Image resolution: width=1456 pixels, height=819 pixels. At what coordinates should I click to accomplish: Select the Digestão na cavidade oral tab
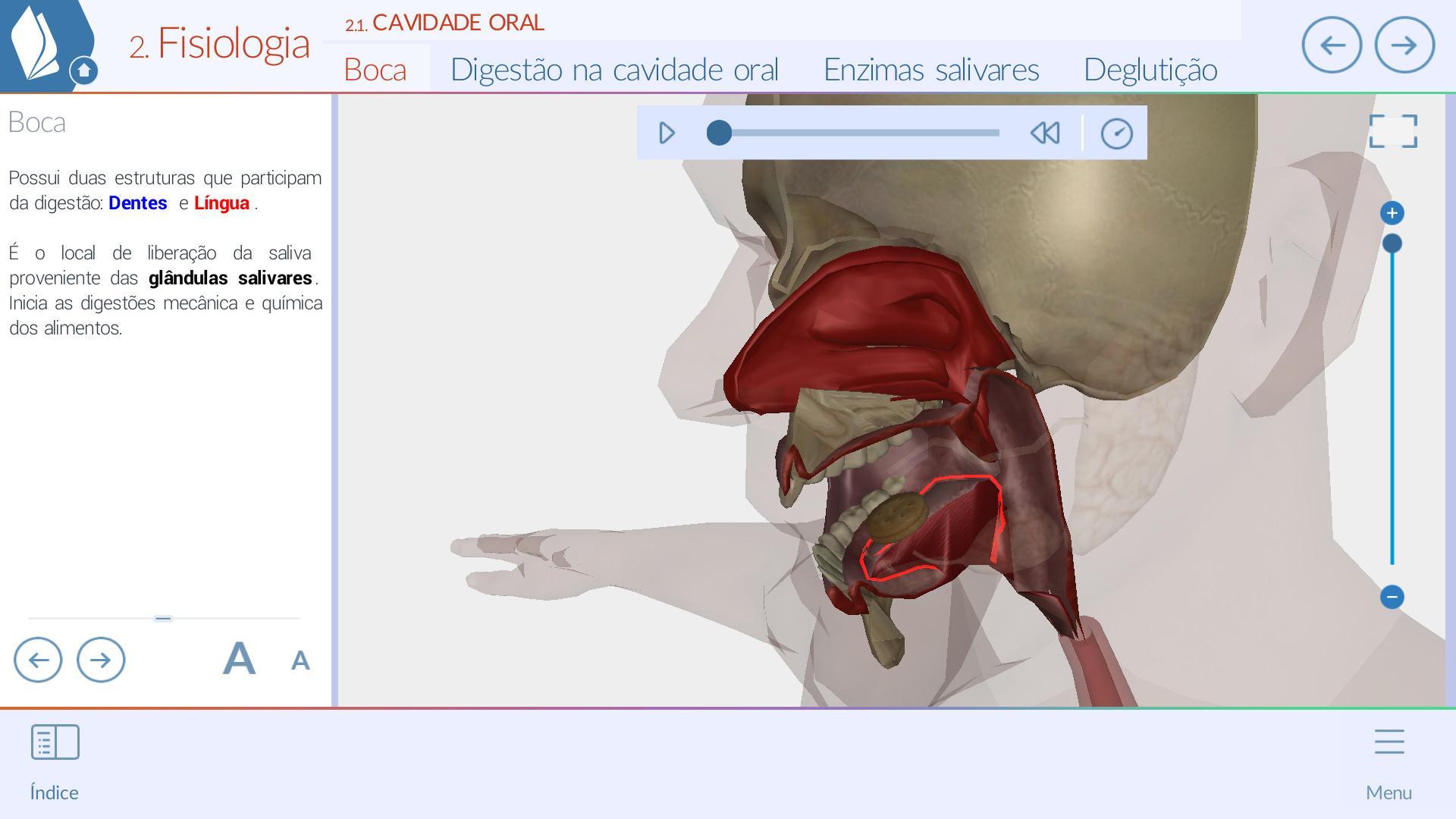click(614, 69)
